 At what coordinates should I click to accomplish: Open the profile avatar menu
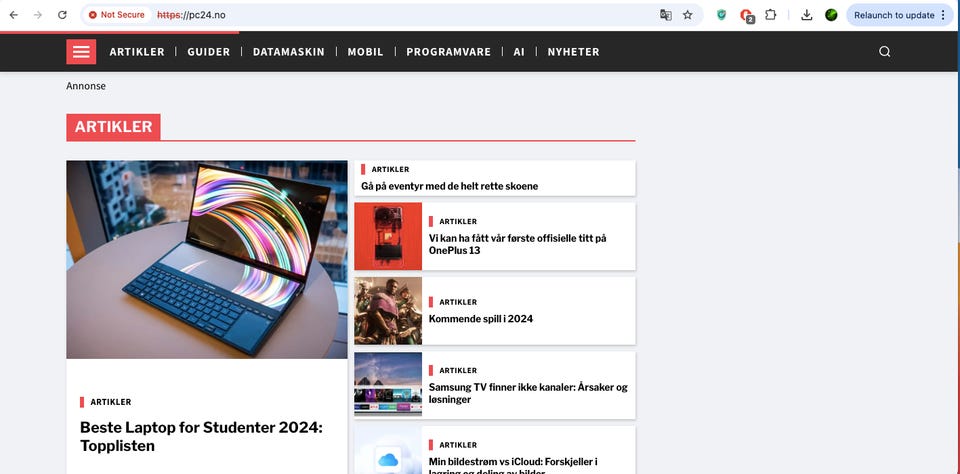coord(831,15)
